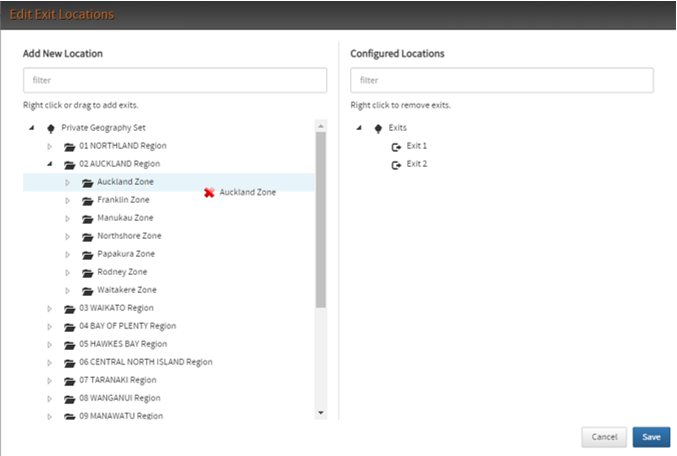Expand the 08 WANGANUI Region node

tap(49, 399)
